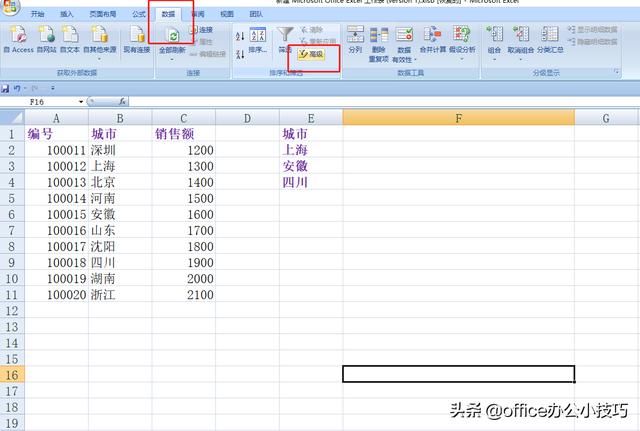Click Text to Columns (分列)
This screenshot has width=640, height=431.
355,39
